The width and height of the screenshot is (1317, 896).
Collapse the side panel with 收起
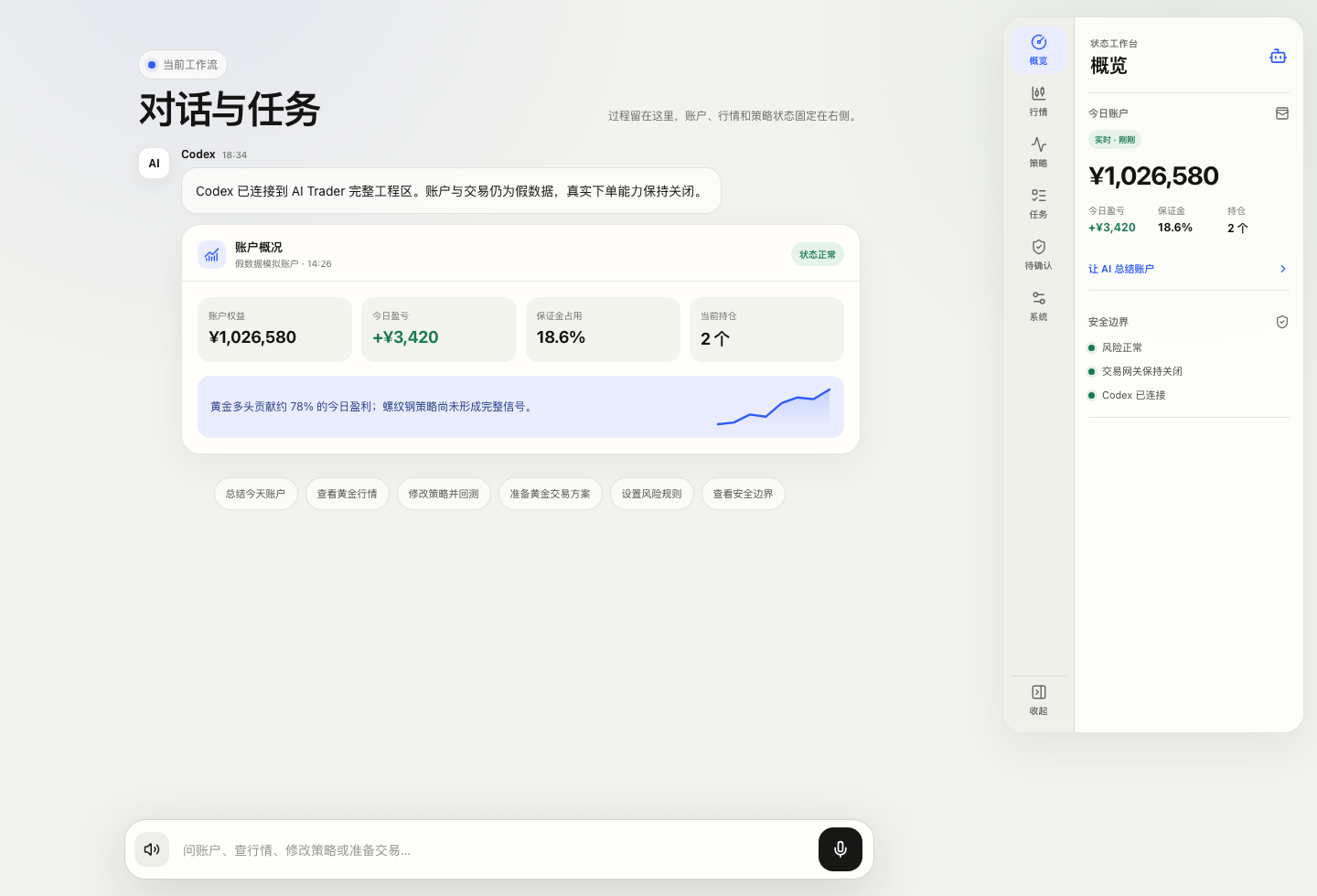[x=1038, y=699]
